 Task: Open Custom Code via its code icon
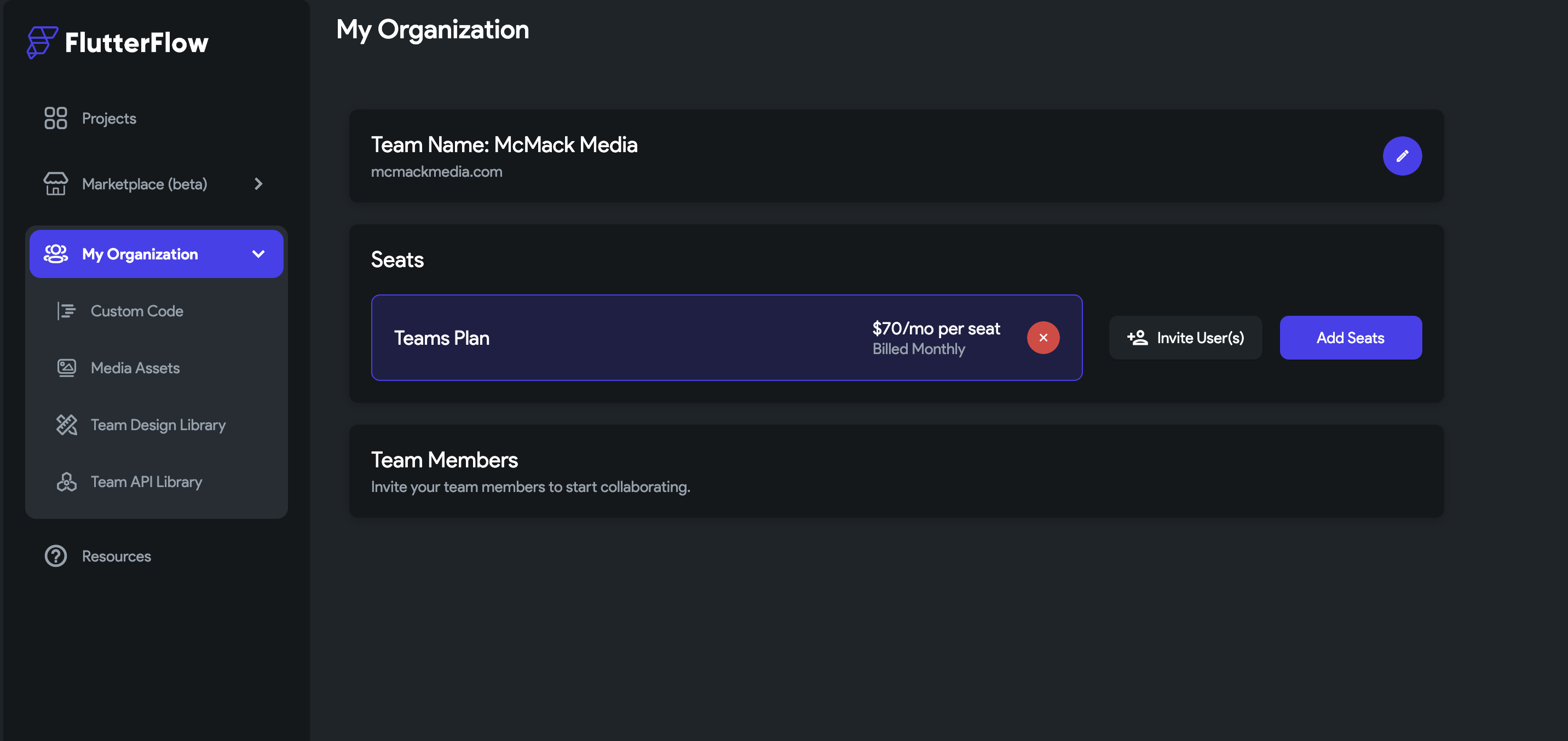tap(66, 311)
